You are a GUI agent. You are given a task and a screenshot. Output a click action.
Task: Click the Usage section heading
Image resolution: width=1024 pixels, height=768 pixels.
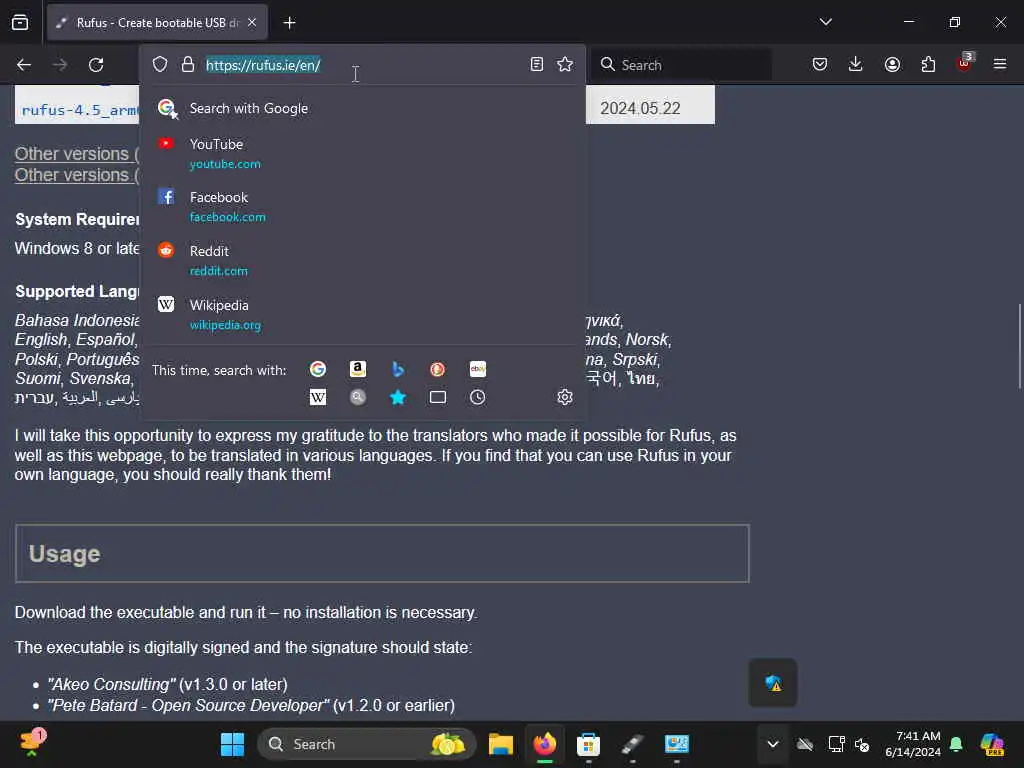pyautogui.click(x=65, y=554)
